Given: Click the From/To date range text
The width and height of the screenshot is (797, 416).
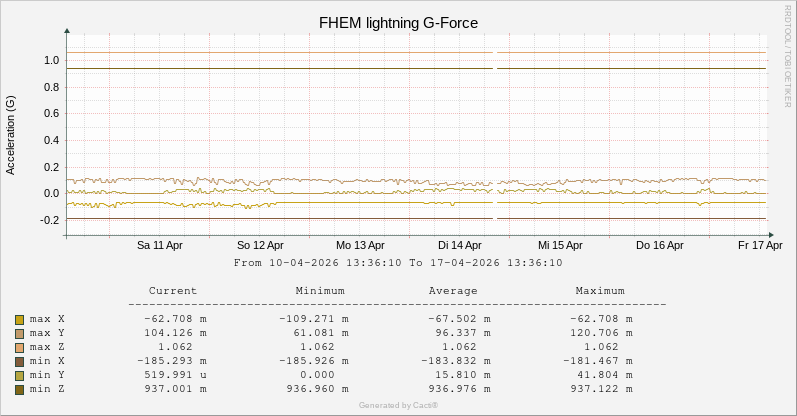Looking at the screenshot, I should coord(398,263).
